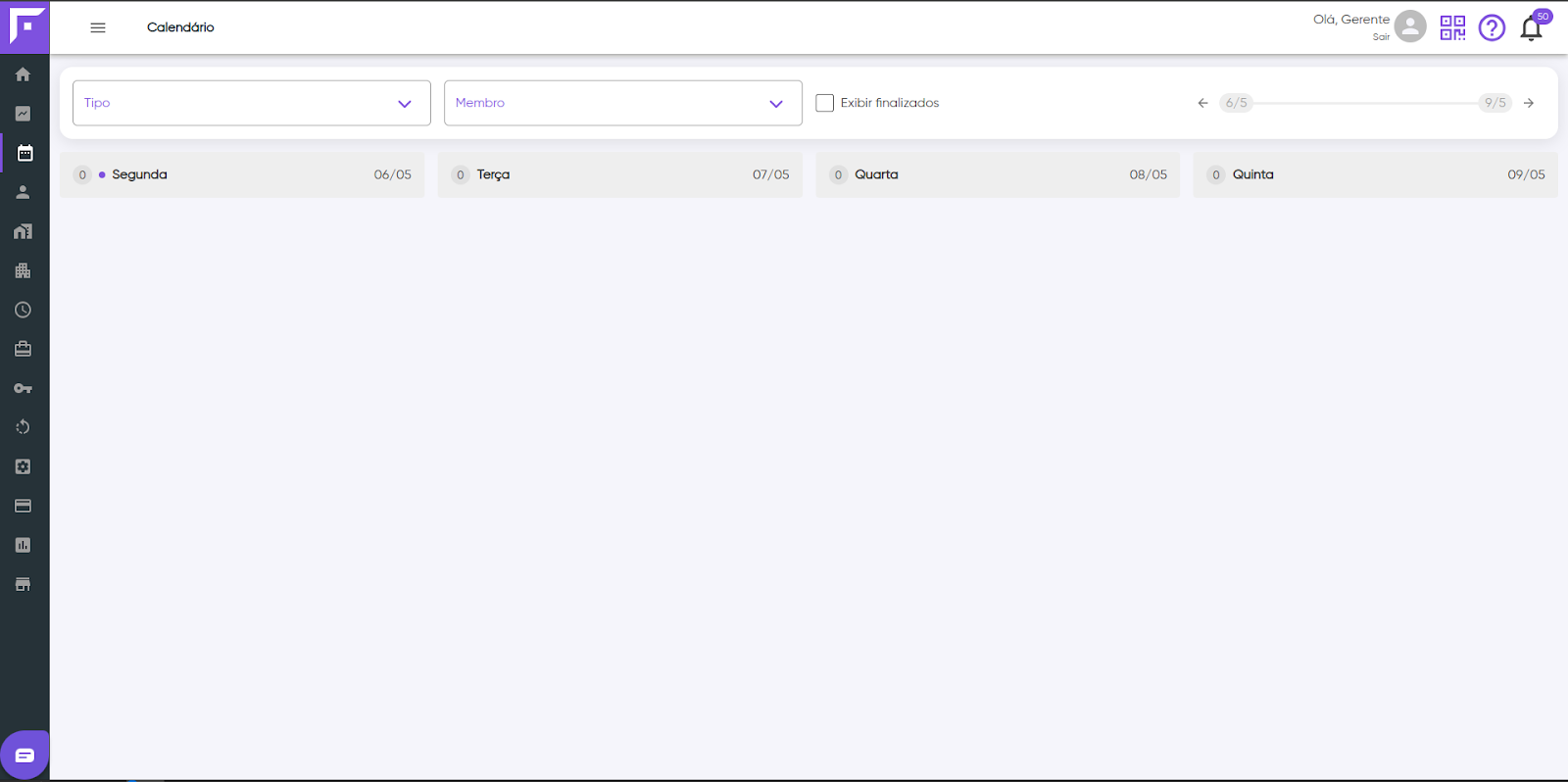Open the key sidebar icon
Screen dimensions: 1568x782
point(24,388)
